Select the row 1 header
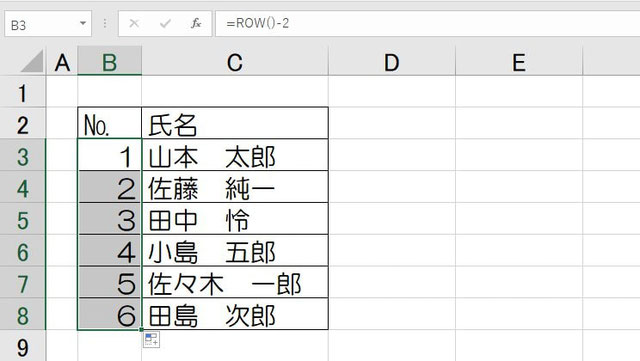Viewport: 640px width, 361px height. (23, 92)
